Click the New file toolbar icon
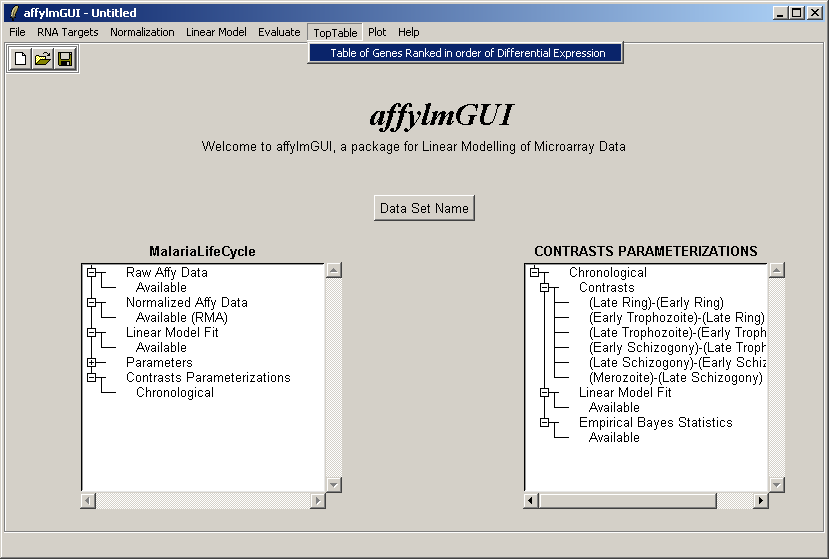The width and height of the screenshot is (829, 559). click(x=20, y=59)
